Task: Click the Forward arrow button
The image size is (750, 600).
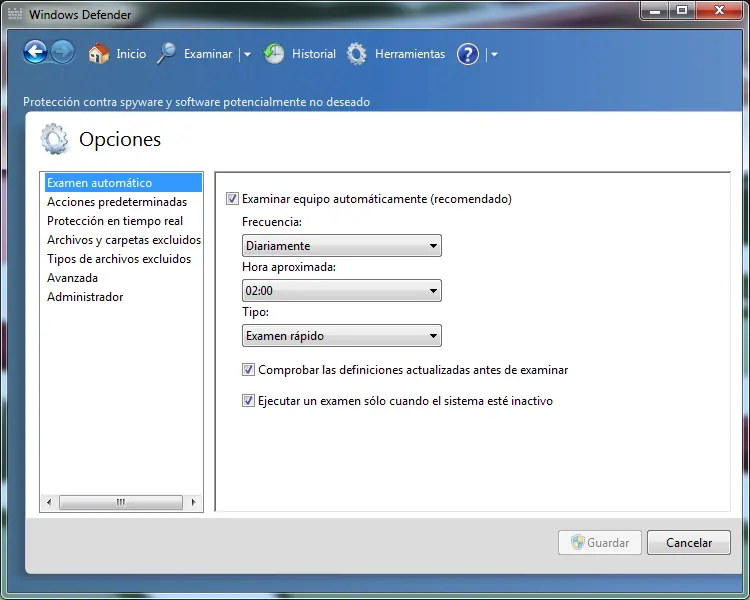Action: point(63,53)
